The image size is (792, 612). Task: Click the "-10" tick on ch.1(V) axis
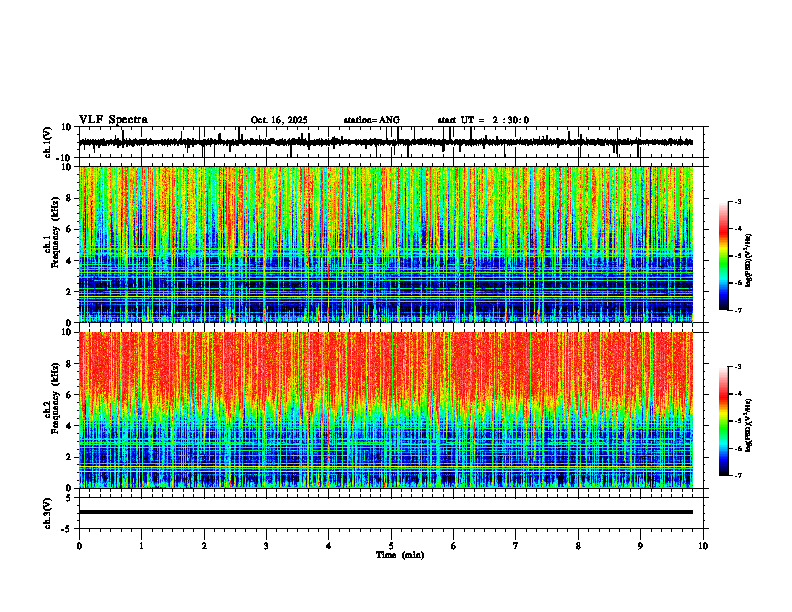click(x=65, y=158)
